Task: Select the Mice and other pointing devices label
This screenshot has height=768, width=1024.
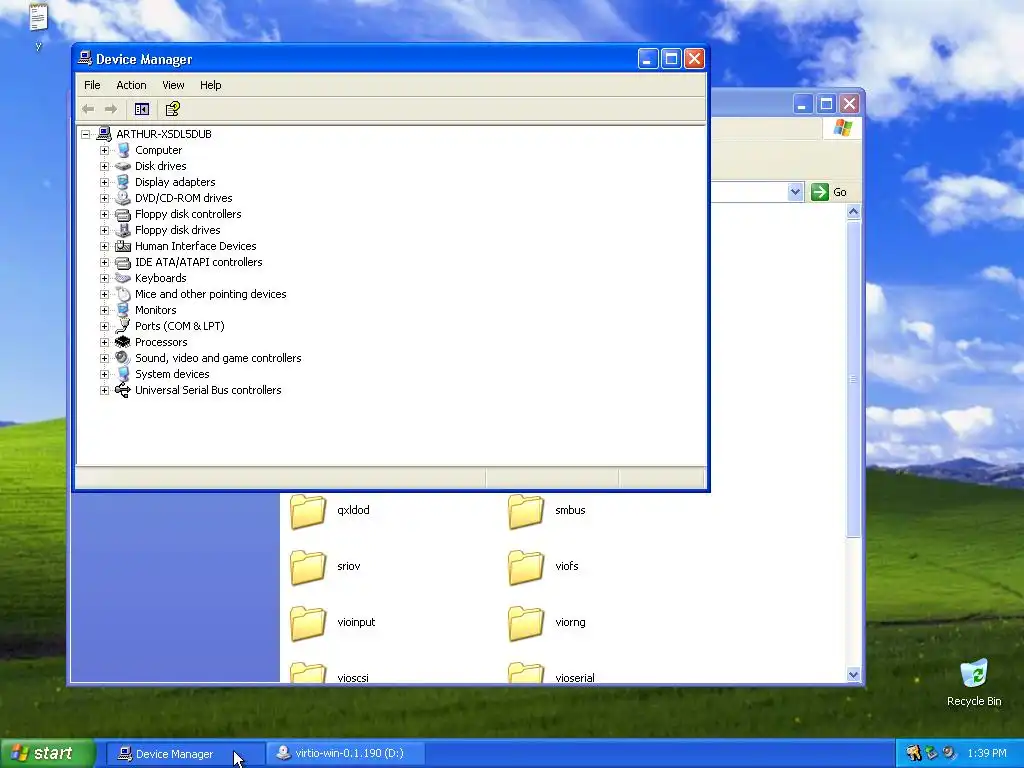Action: (210, 294)
